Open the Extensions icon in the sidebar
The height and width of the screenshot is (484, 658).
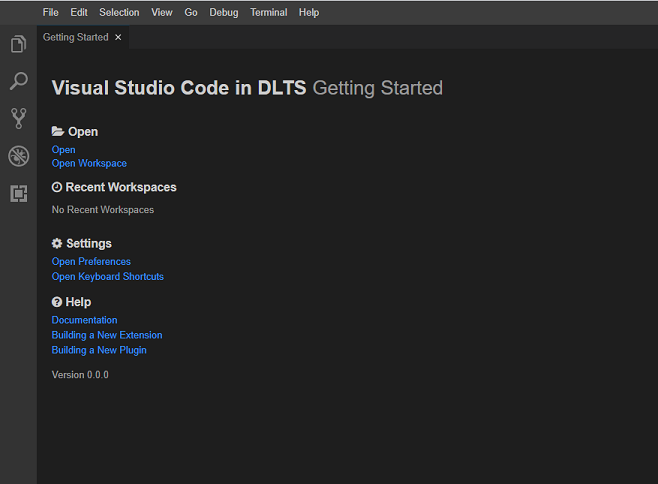(18, 194)
